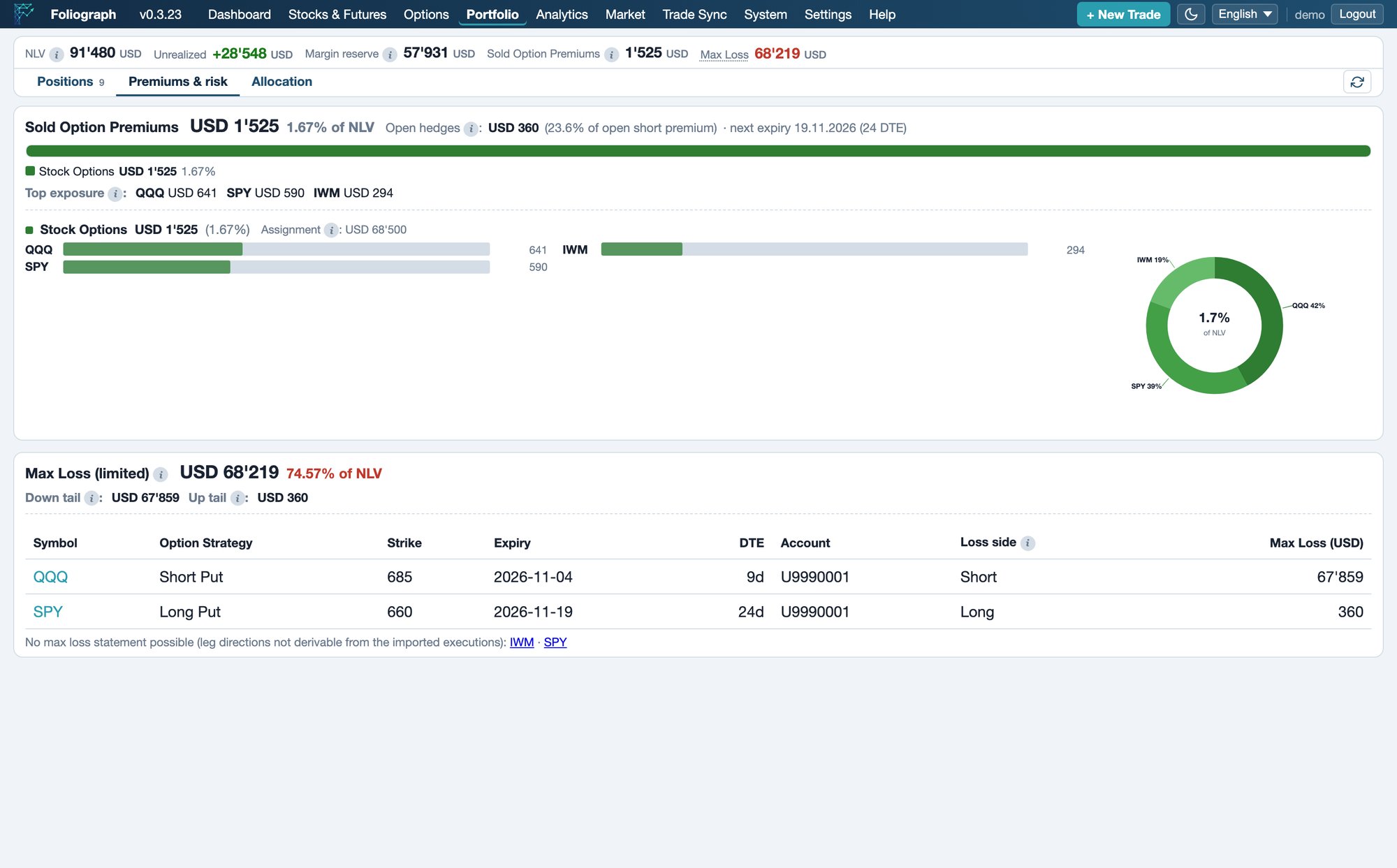1397x868 pixels.
Task: Show the Loss side info icon
Action: tap(1027, 543)
